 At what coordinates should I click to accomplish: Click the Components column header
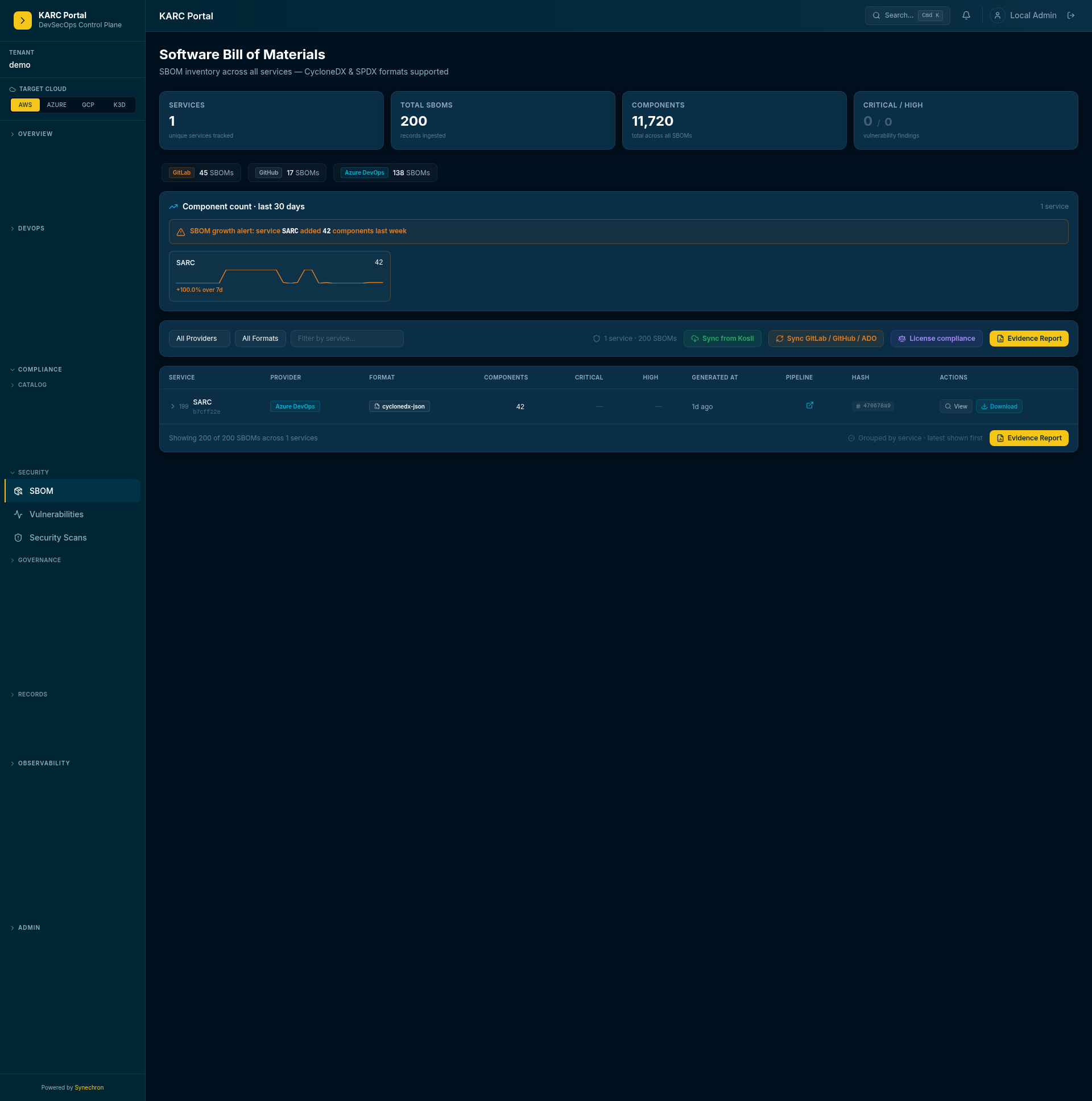[x=506, y=378]
